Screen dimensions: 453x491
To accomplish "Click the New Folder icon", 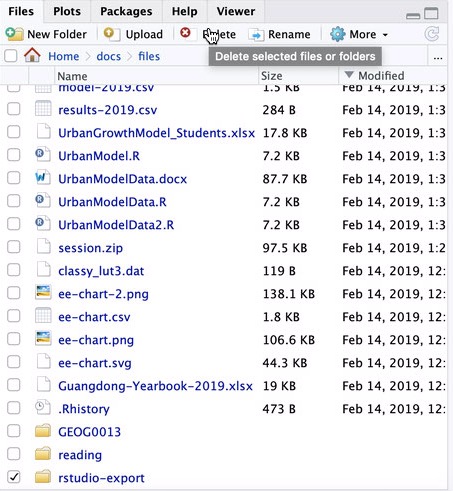I will click(14, 34).
